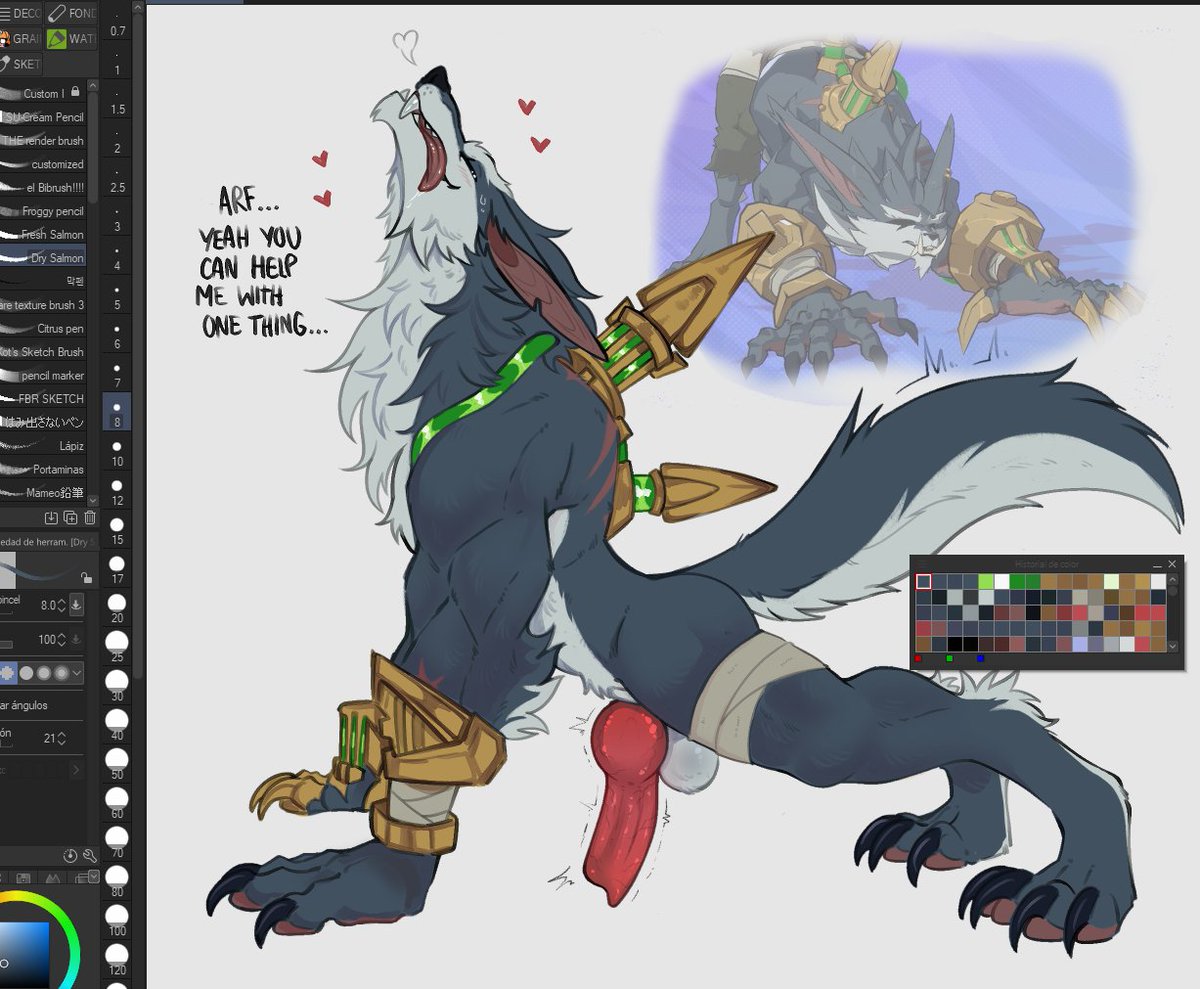Select the Custom I brush
Viewport: 1200px width, 989px height.
[43, 93]
